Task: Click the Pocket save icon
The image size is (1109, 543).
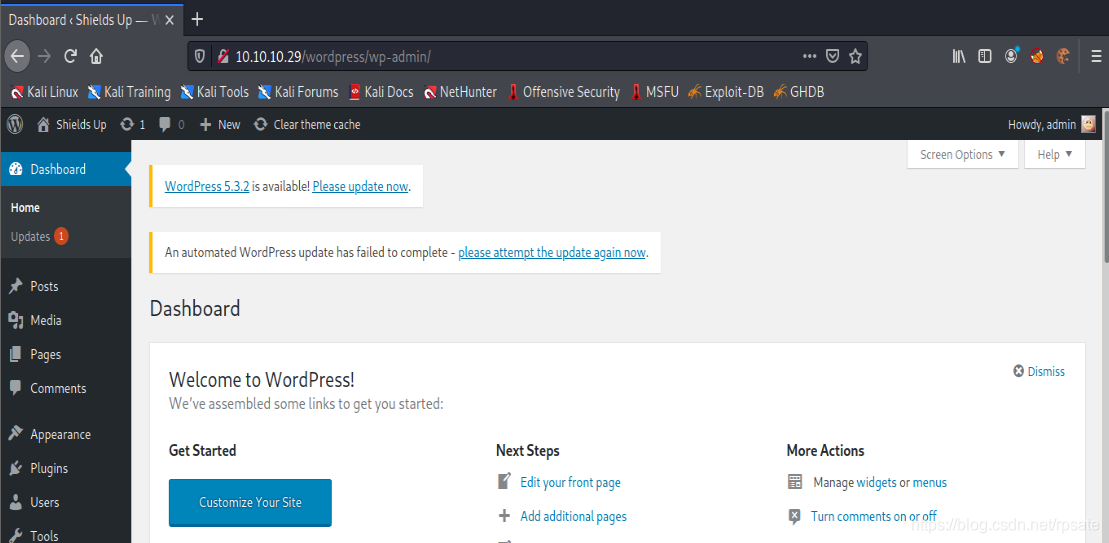Action: (x=833, y=57)
